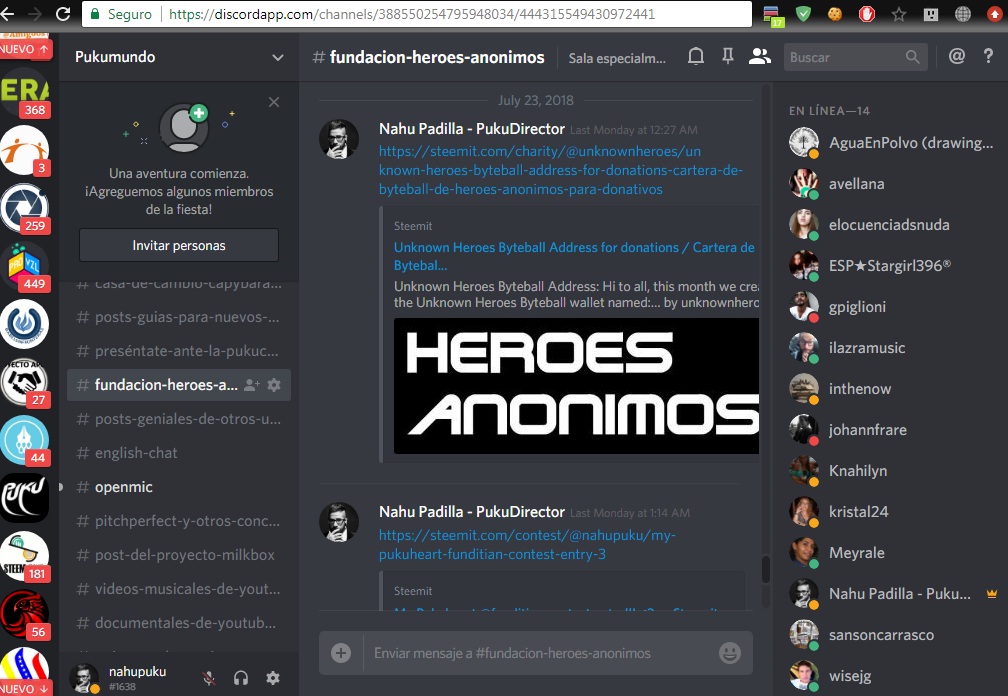Open Unknown Heroes Byteball Address embed title
Image resolution: width=1008 pixels, height=696 pixels.
pyautogui.click(x=574, y=256)
